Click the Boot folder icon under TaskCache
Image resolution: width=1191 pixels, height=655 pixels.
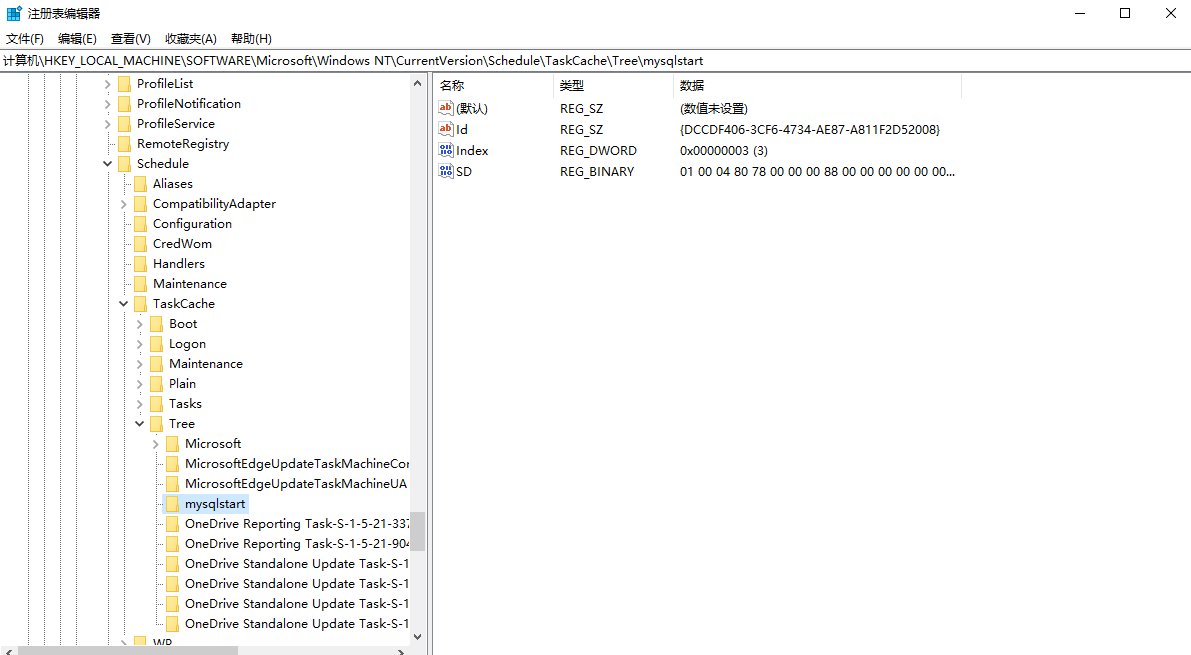coord(155,323)
